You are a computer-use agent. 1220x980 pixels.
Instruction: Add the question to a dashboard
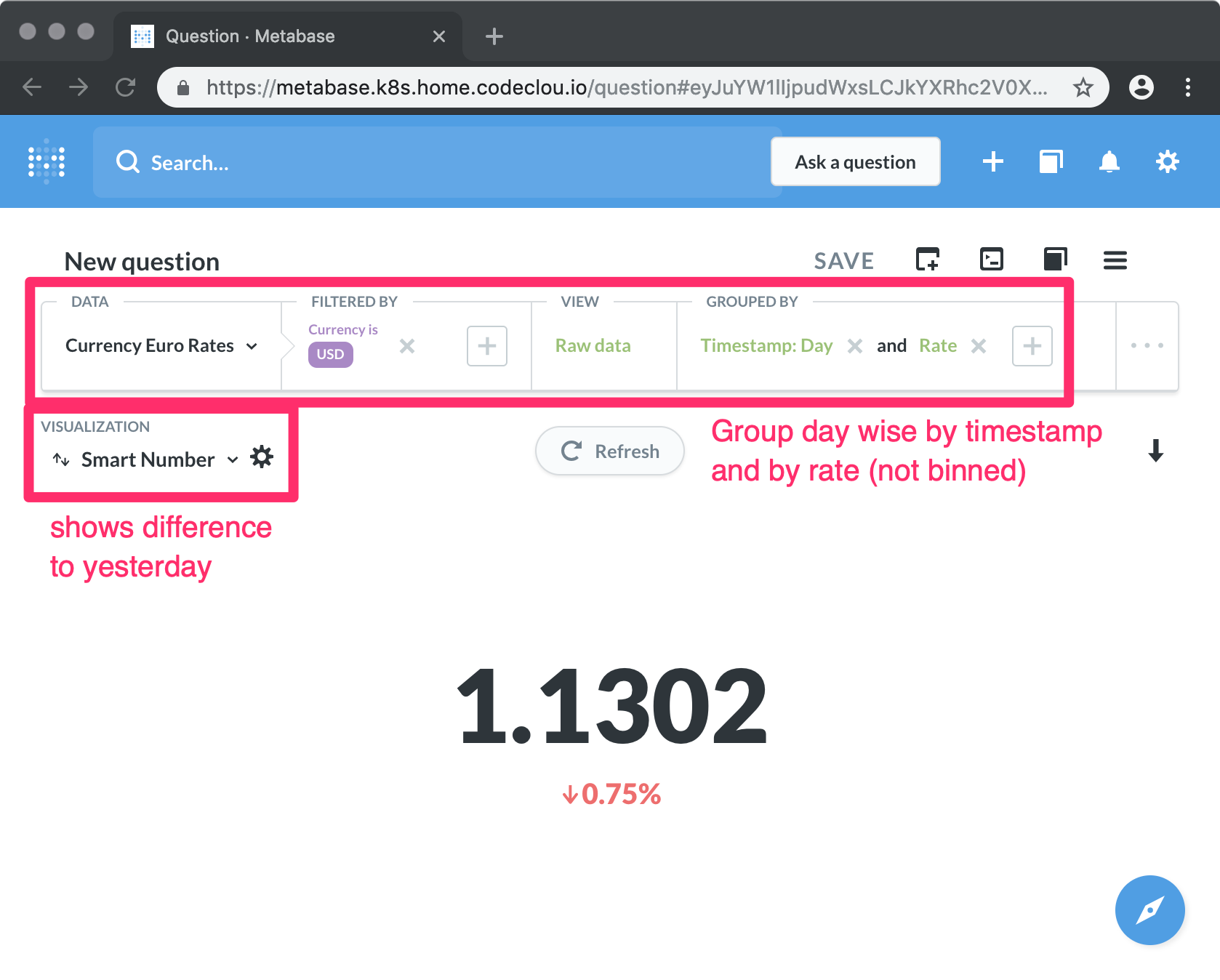click(x=927, y=259)
